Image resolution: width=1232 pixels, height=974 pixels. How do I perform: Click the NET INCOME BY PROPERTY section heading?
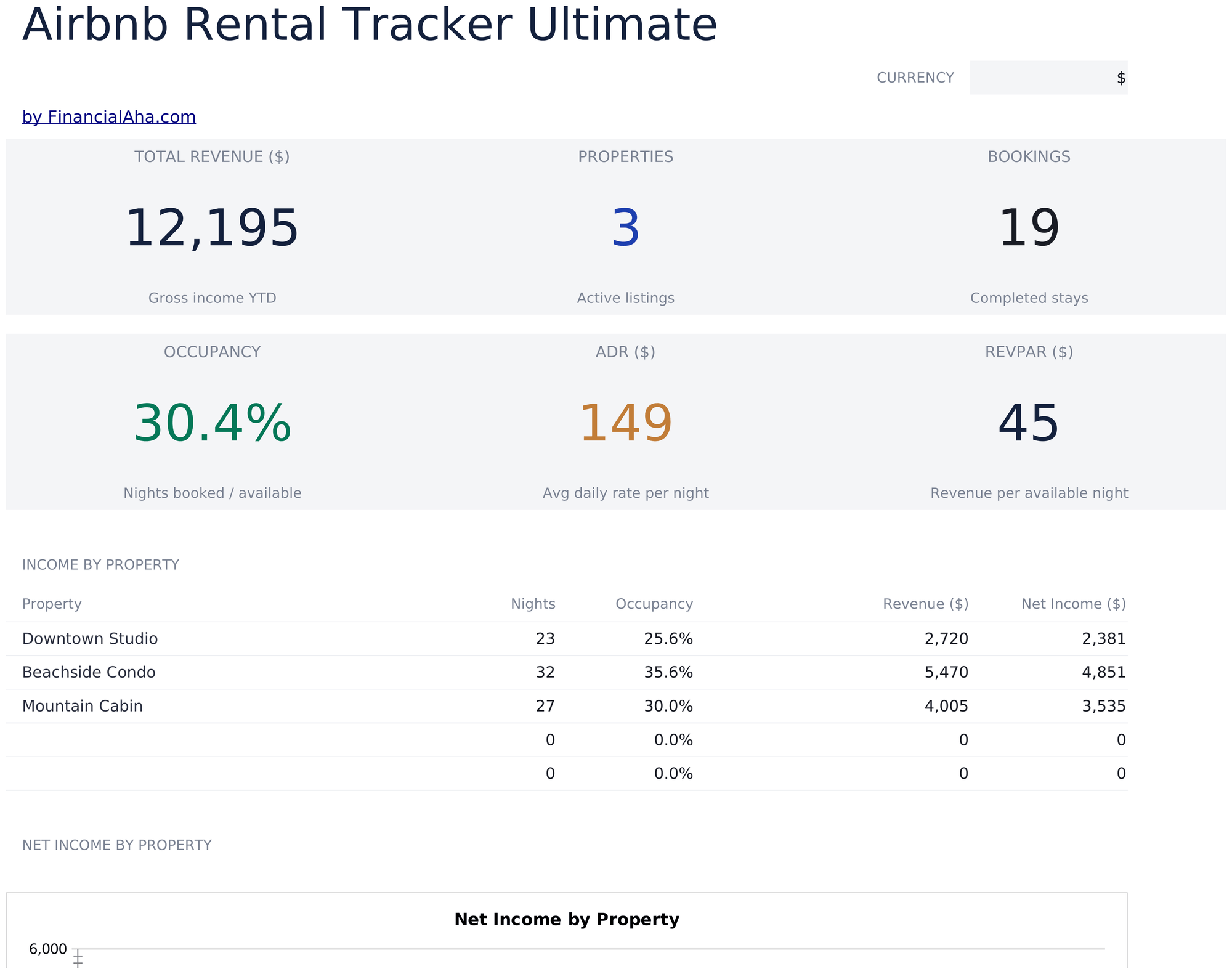coord(117,845)
